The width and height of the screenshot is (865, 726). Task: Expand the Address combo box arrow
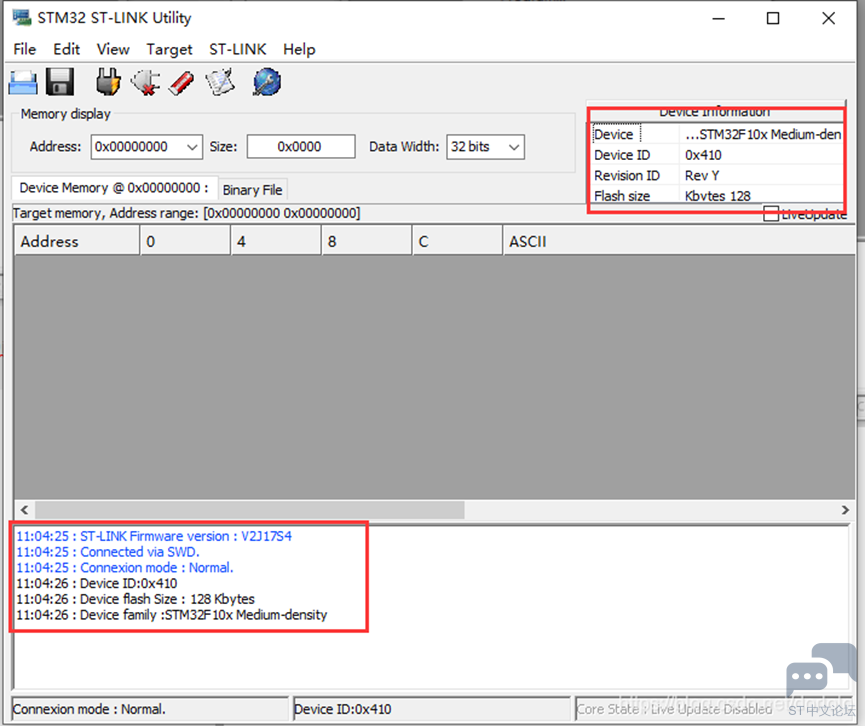pyautogui.click(x=192, y=147)
